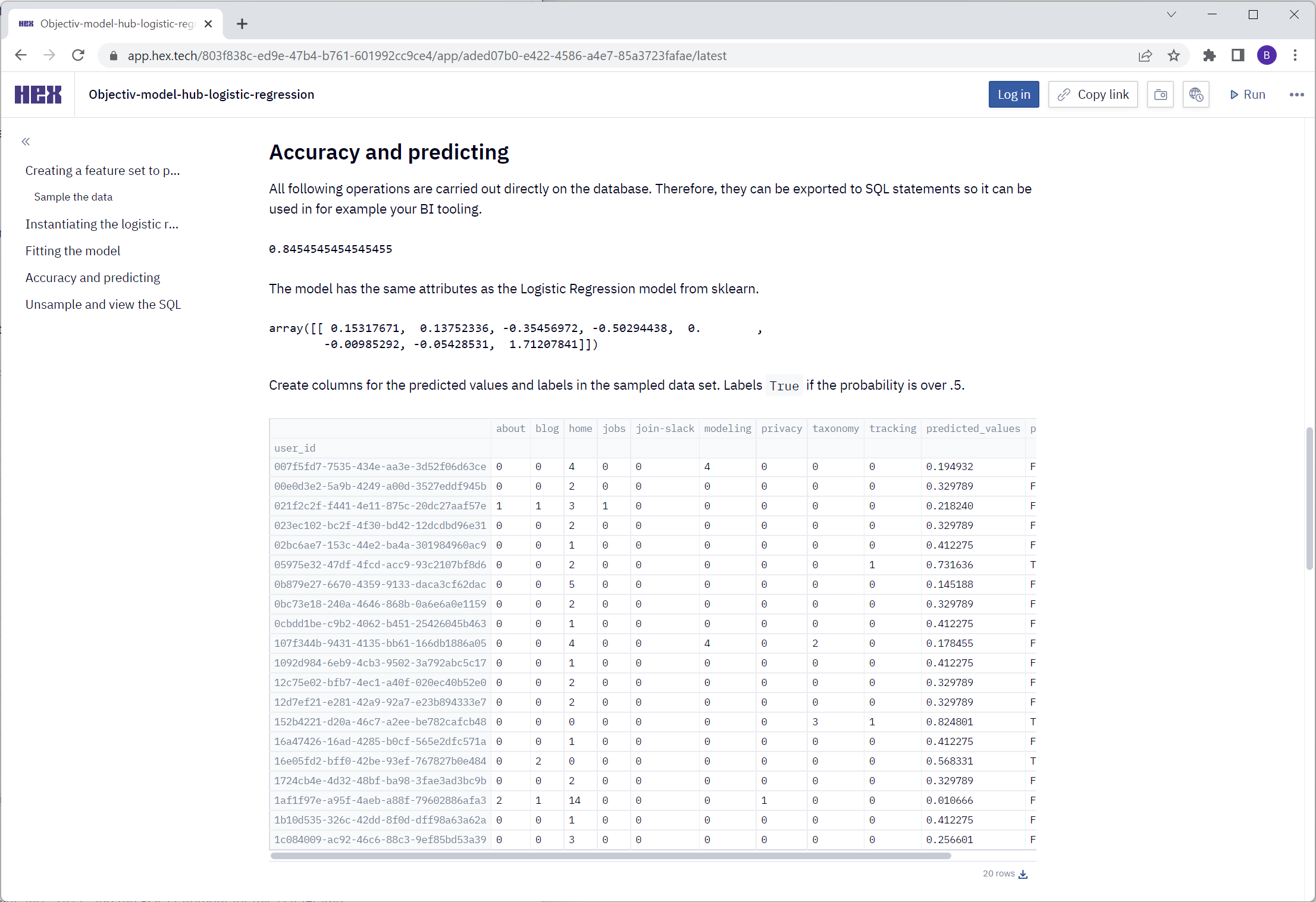Screen dimensions: 1316x902
Task: Expand the 'Creating a feature set to p...' section
Action: pos(102,170)
